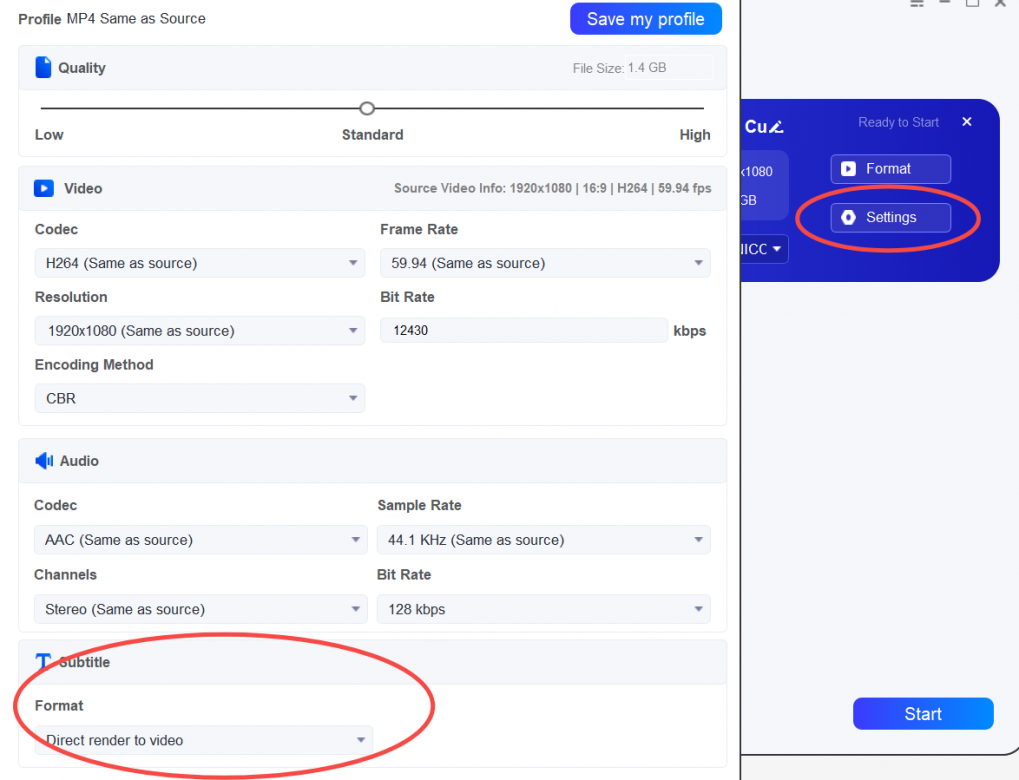Expand the video Codec dropdown

point(199,263)
